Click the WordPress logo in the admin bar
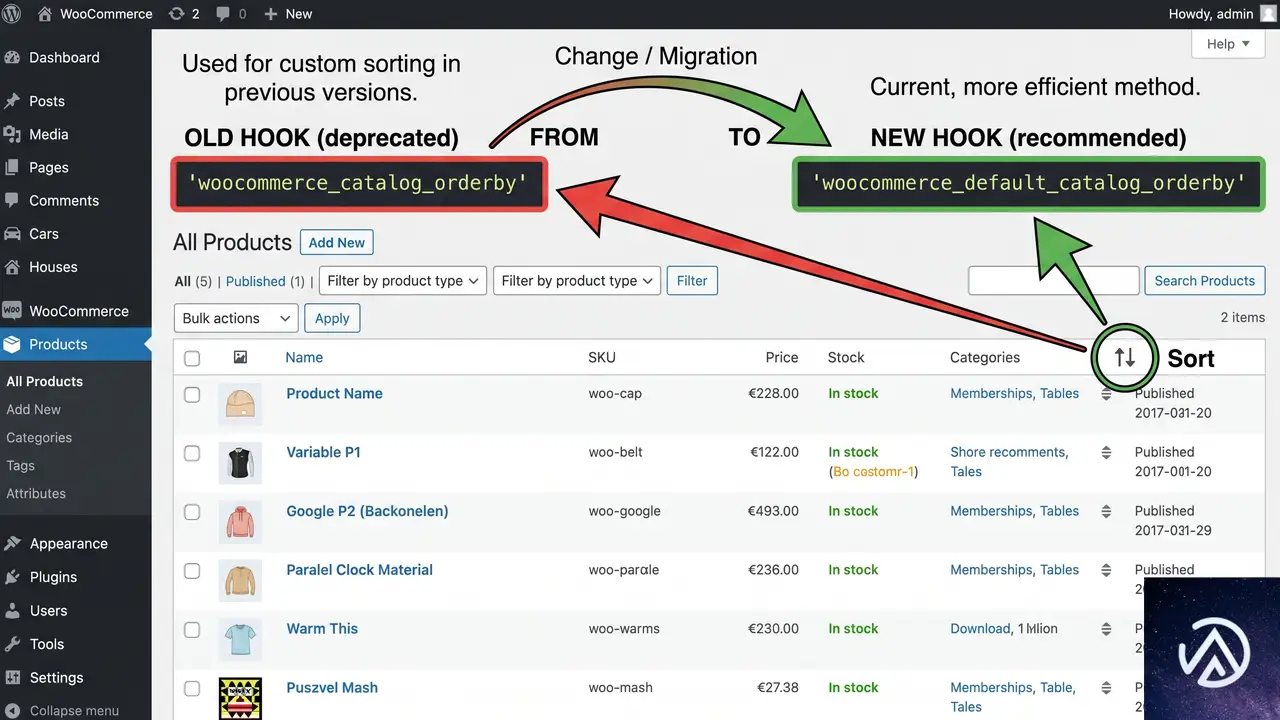The width and height of the screenshot is (1280, 720). coord(13,14)
